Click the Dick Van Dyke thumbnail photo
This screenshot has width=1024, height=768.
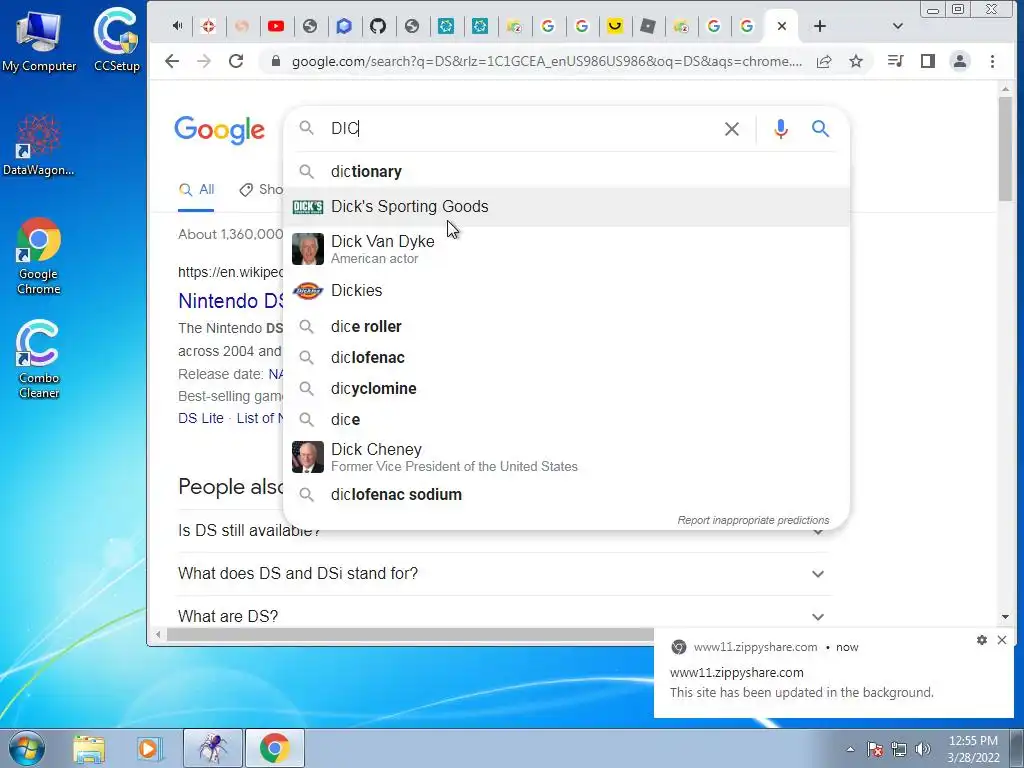pyautogui.click(x=308, y=249)
